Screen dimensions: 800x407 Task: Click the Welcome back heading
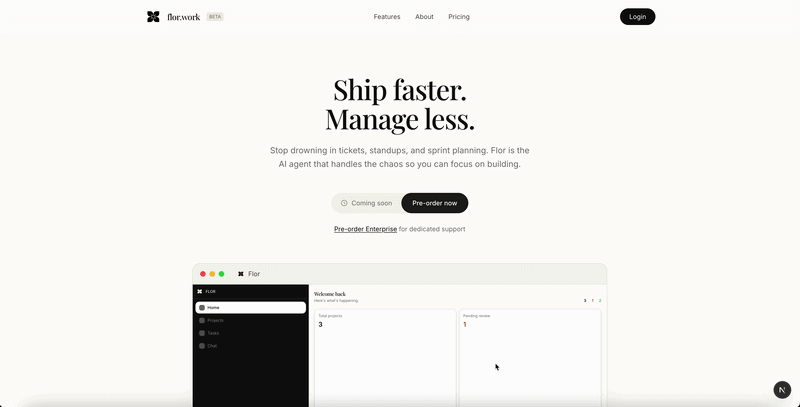330,294
